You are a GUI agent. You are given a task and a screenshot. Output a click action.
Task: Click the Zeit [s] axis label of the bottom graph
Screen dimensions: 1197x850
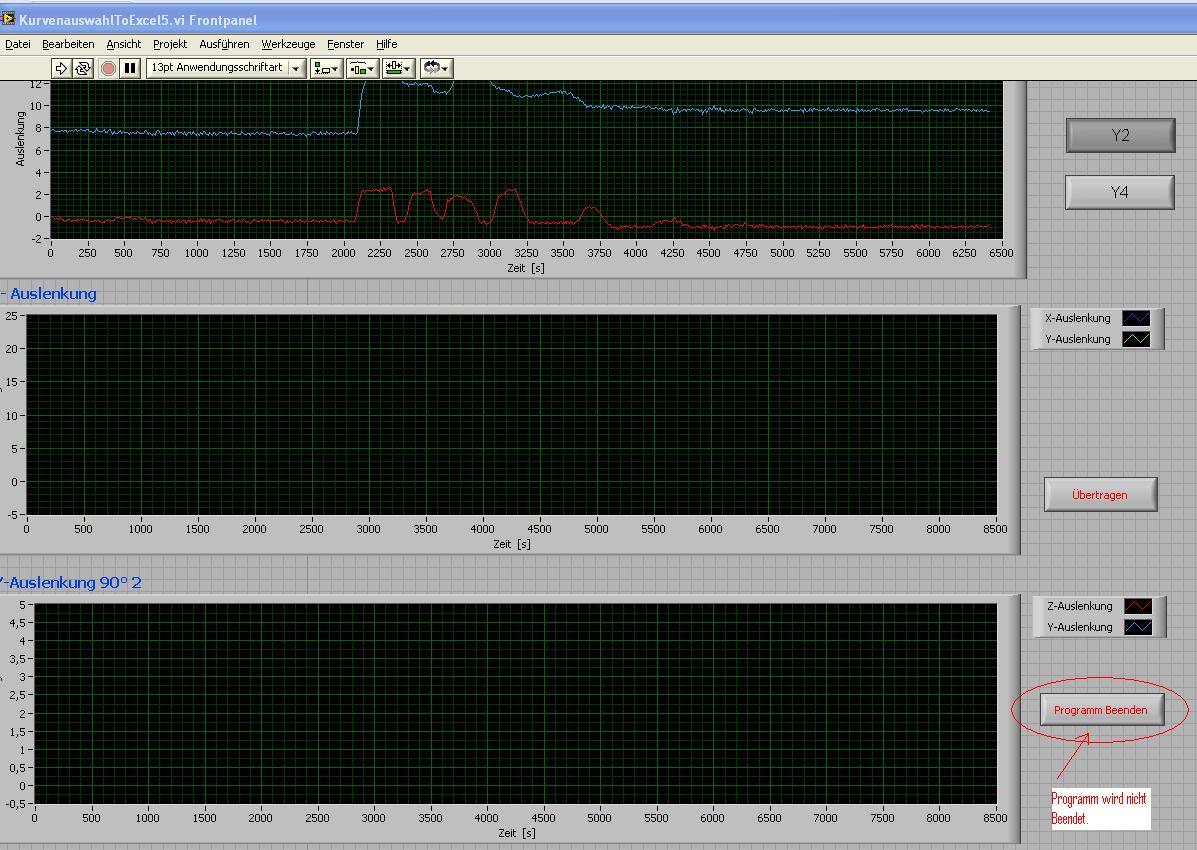click(x=517, y=833)
